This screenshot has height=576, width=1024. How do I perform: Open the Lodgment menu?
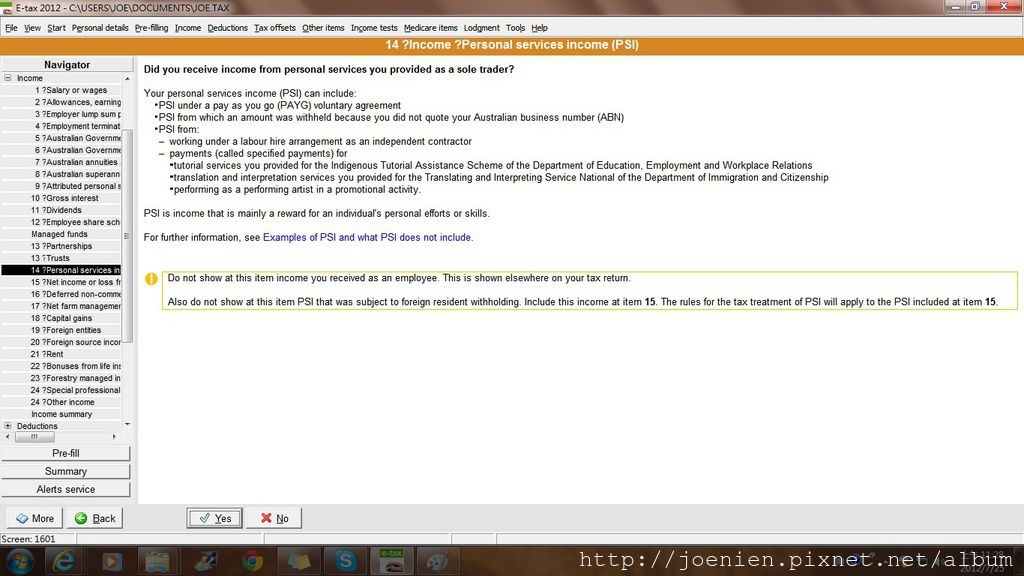click(482, 28)
